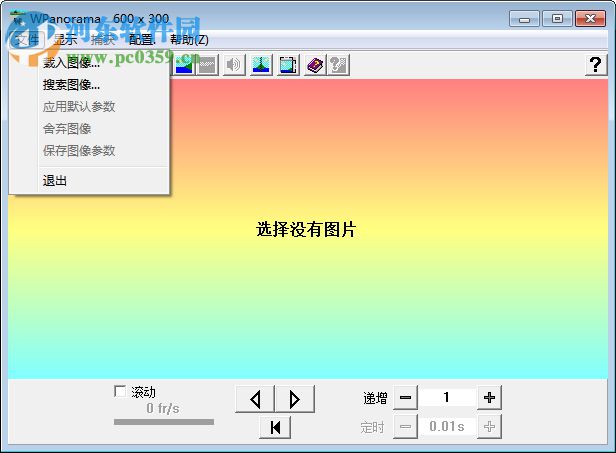Decrease the 定时 timer value
The image size is (616, 453).
[405, 426]
